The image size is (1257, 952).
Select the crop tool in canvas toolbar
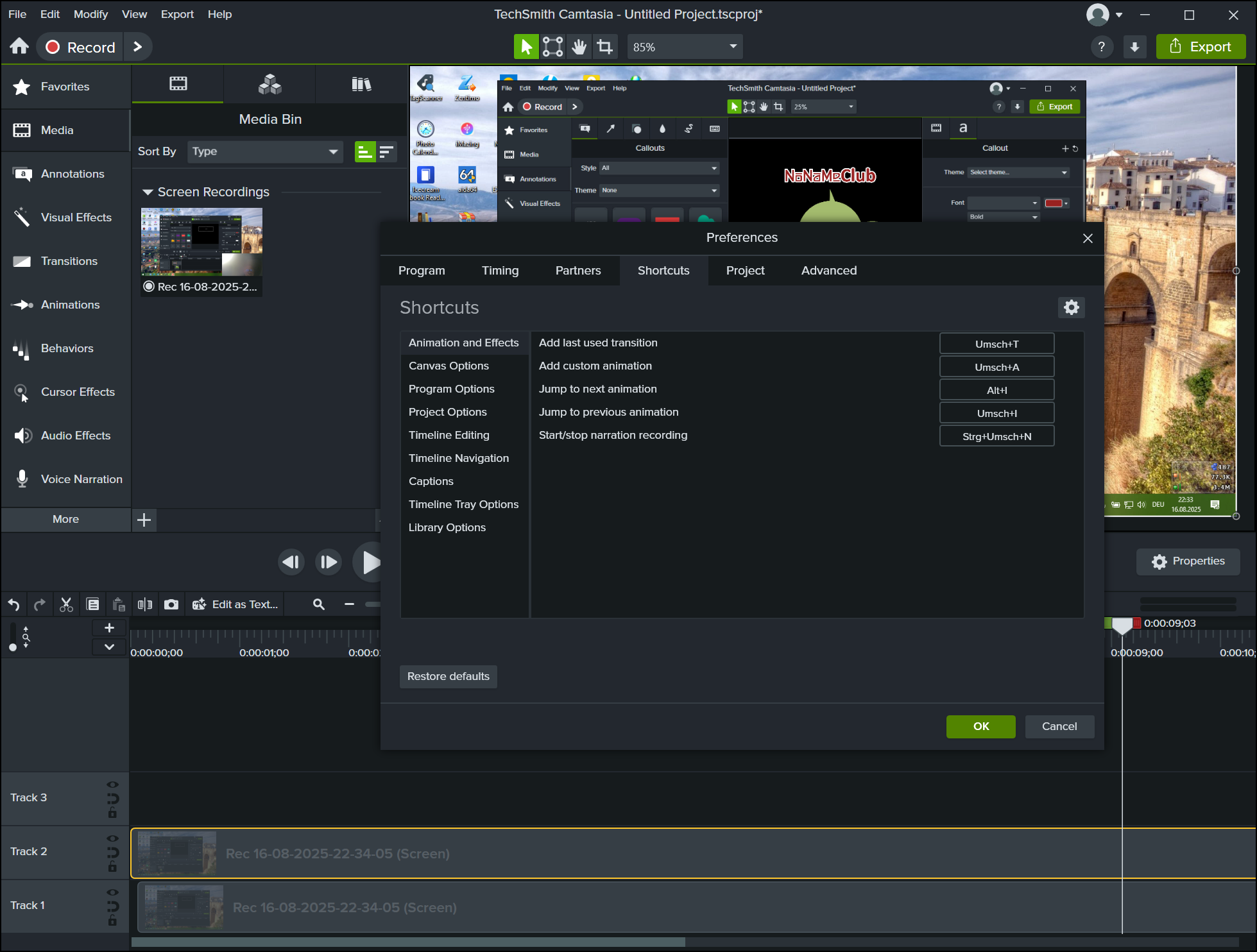[604, 47]
